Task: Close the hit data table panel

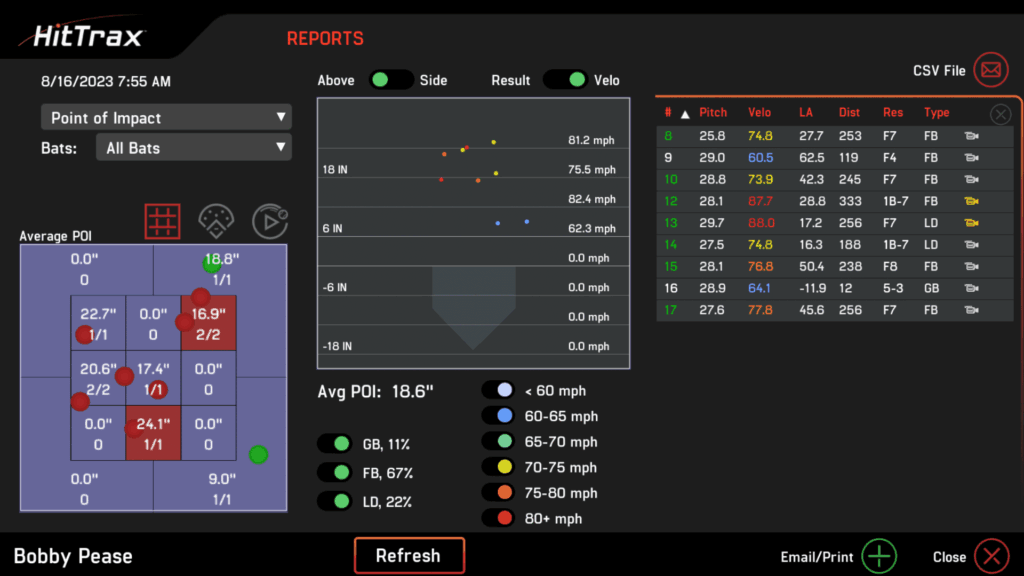Action: point(1000,114)
